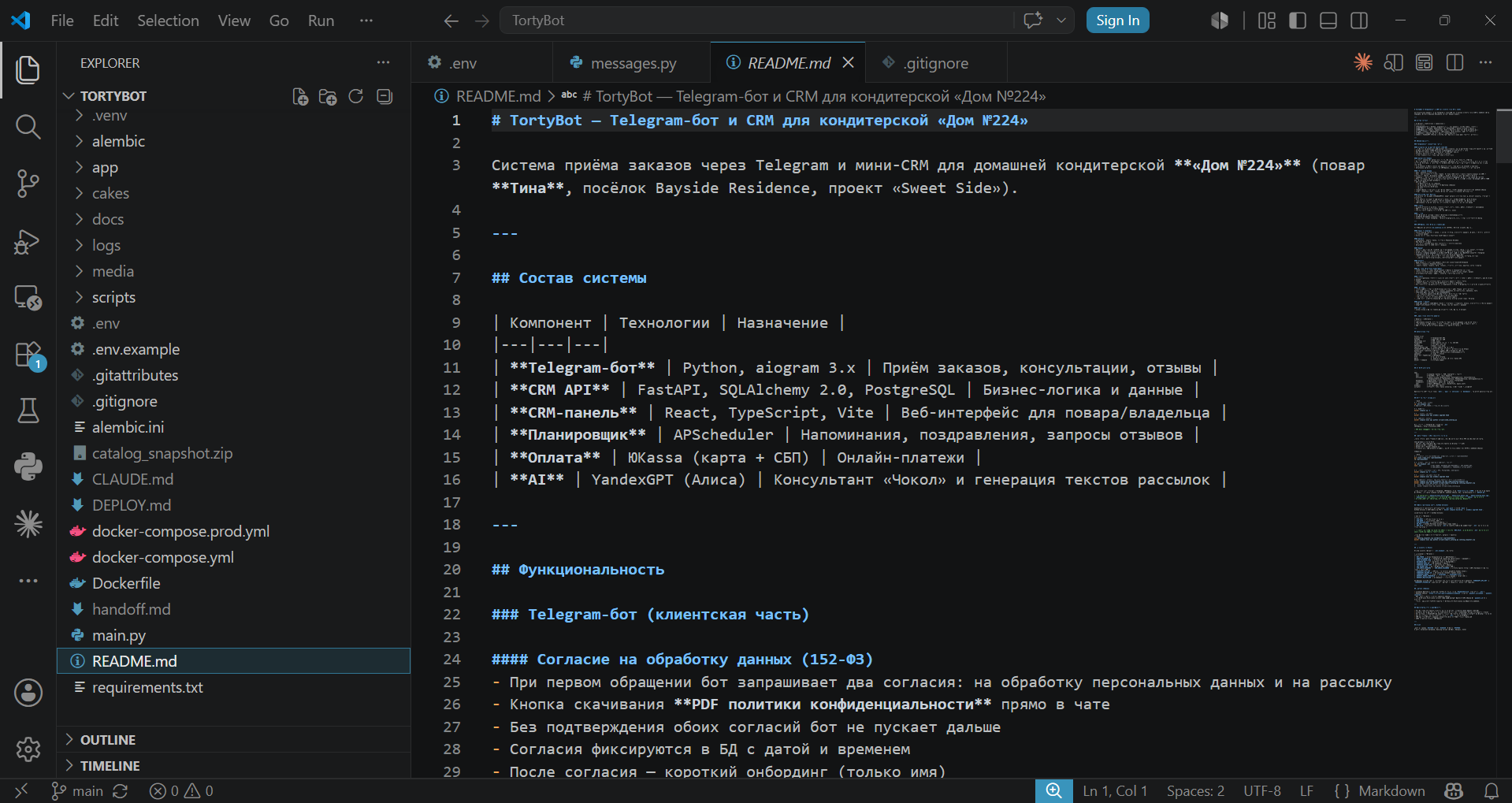Click the Sign In button
Image resolution: width=1512 pixels, height=803 pixels.
point(1117,20)
